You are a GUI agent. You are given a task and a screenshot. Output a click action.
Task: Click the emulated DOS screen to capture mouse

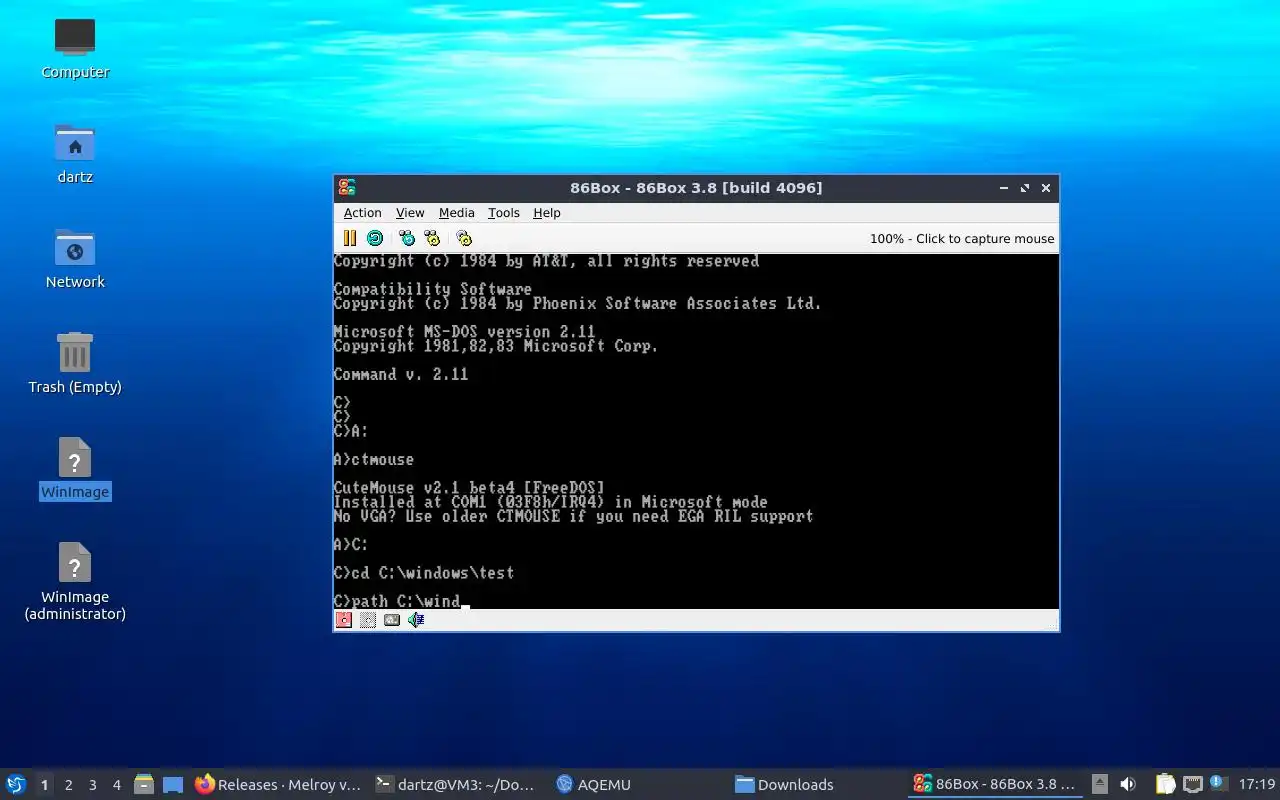click(x=696, y=431)
